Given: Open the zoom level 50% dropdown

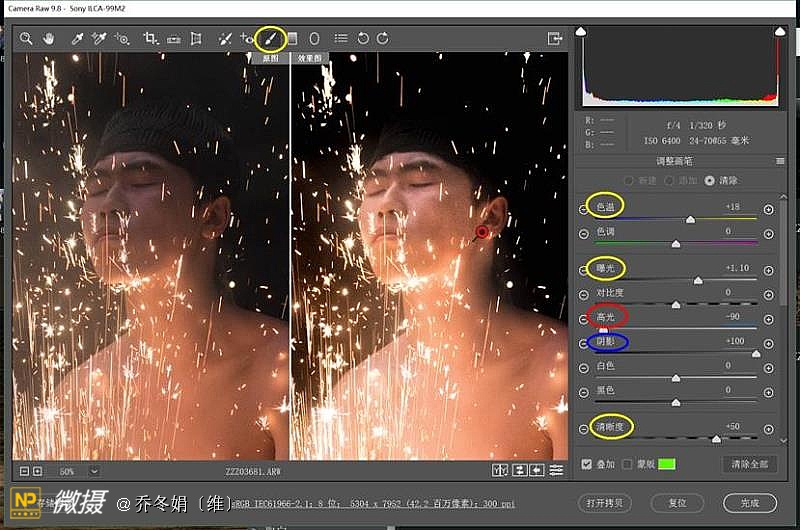Looking at the screenshot, I should (x=94, y=470).
